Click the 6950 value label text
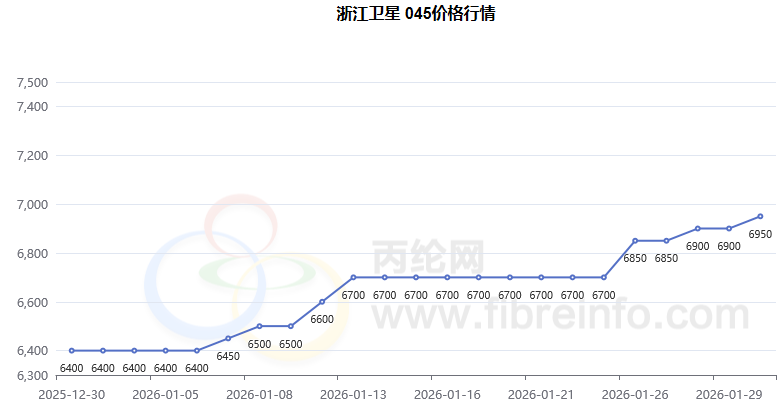 coord(760,234)
